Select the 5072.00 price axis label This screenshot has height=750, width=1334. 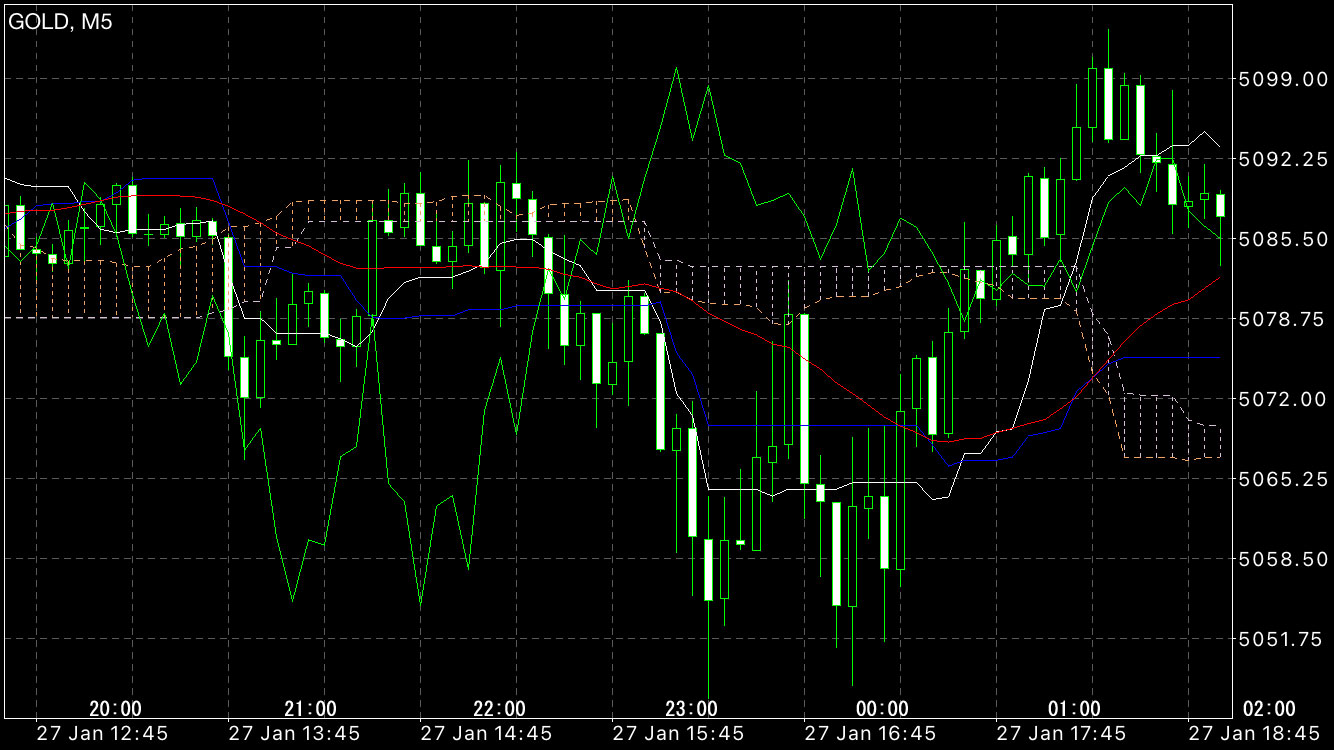[1281, 399]
